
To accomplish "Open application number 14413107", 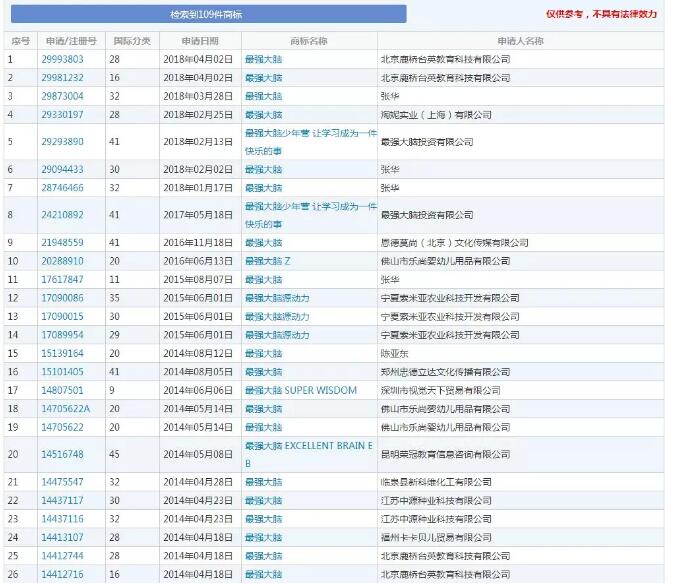I will coord(63,537).
